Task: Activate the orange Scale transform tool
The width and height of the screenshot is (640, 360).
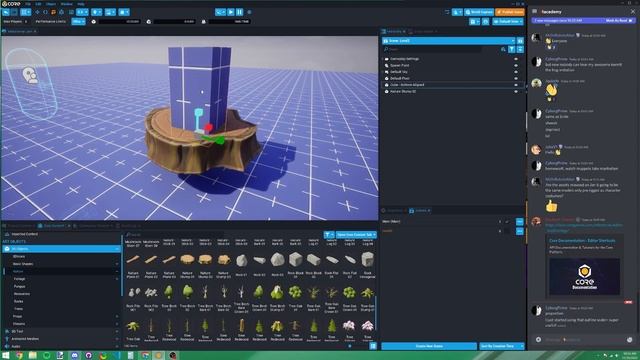Action: (53, 12)
